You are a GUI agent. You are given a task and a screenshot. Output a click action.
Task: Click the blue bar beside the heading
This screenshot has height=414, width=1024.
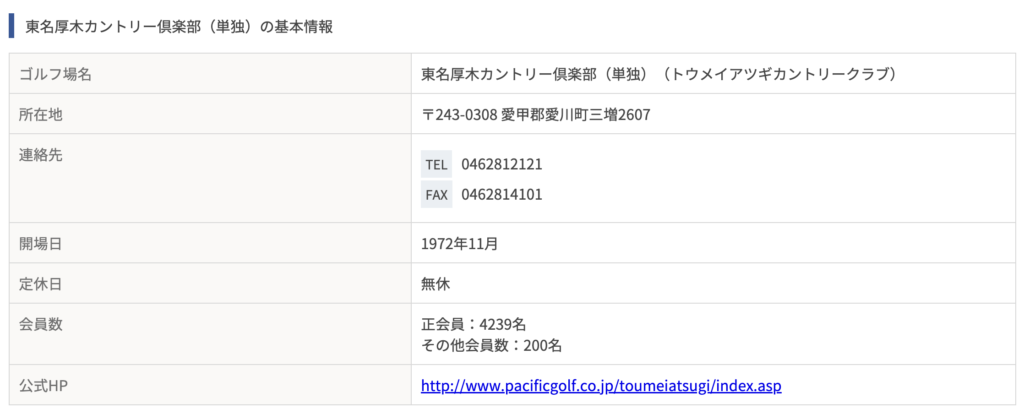(11, 27)
